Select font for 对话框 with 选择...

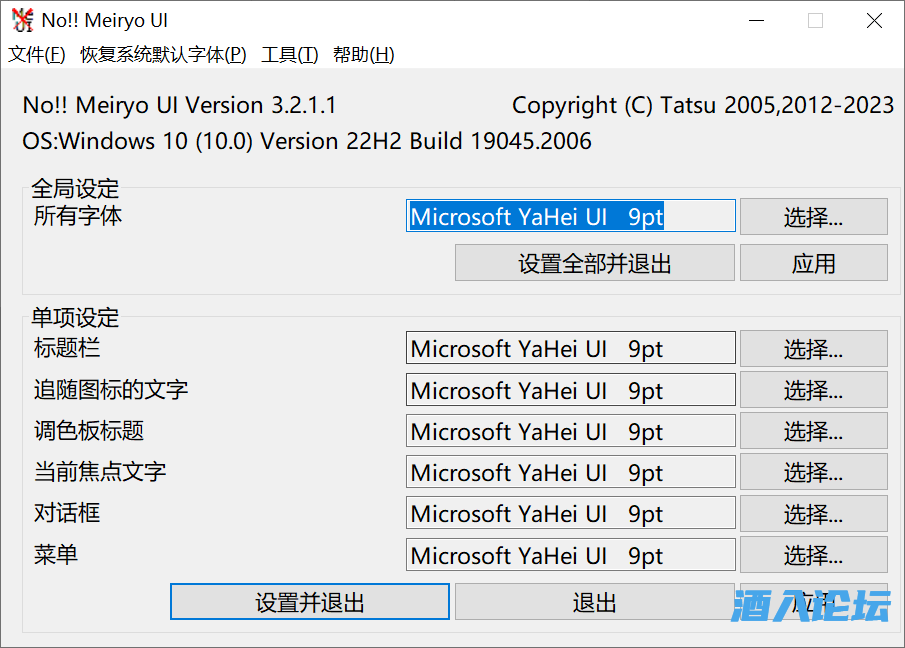click(813, 514)
